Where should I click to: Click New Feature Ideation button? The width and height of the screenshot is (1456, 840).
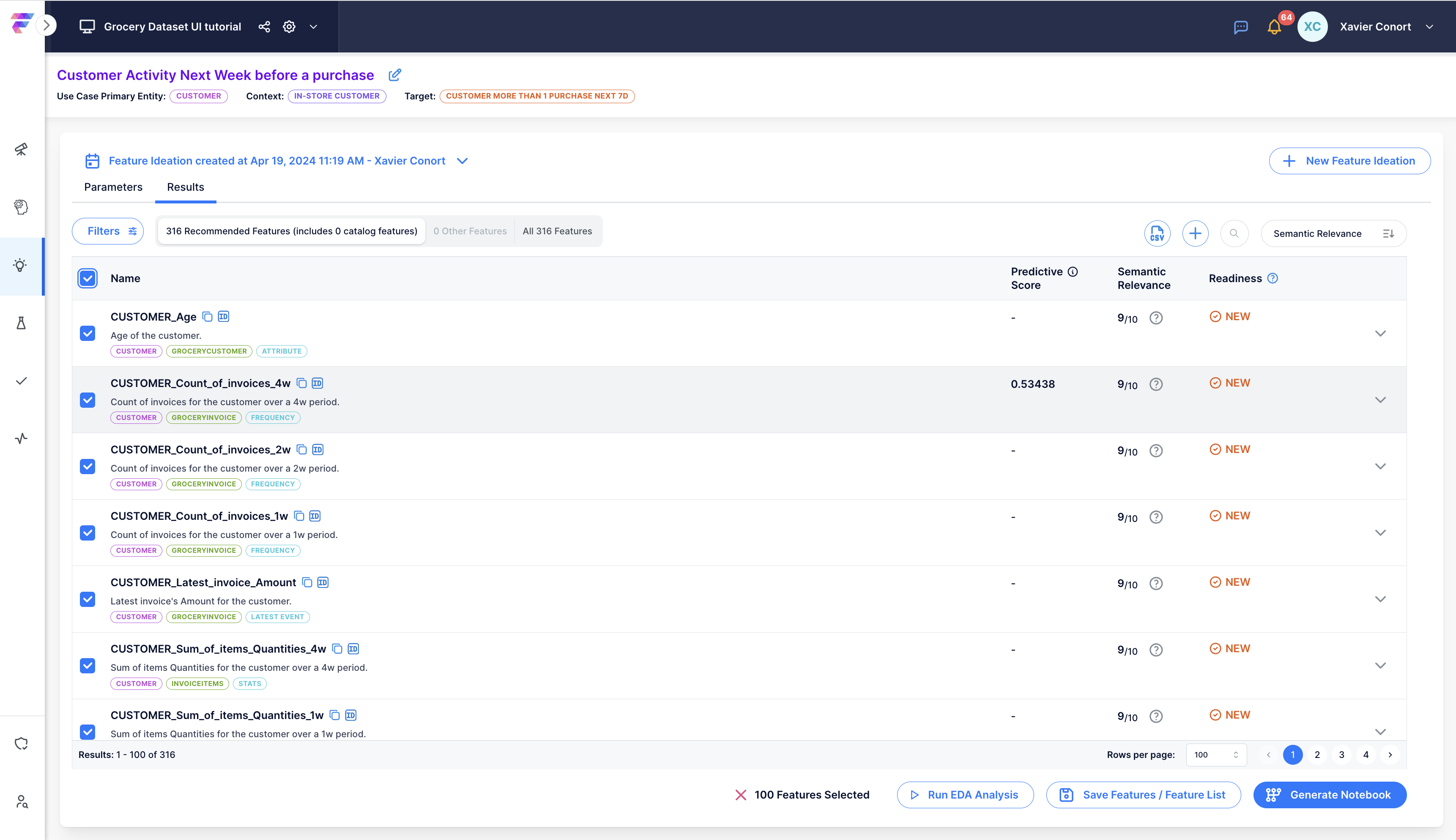(1349, 161)
